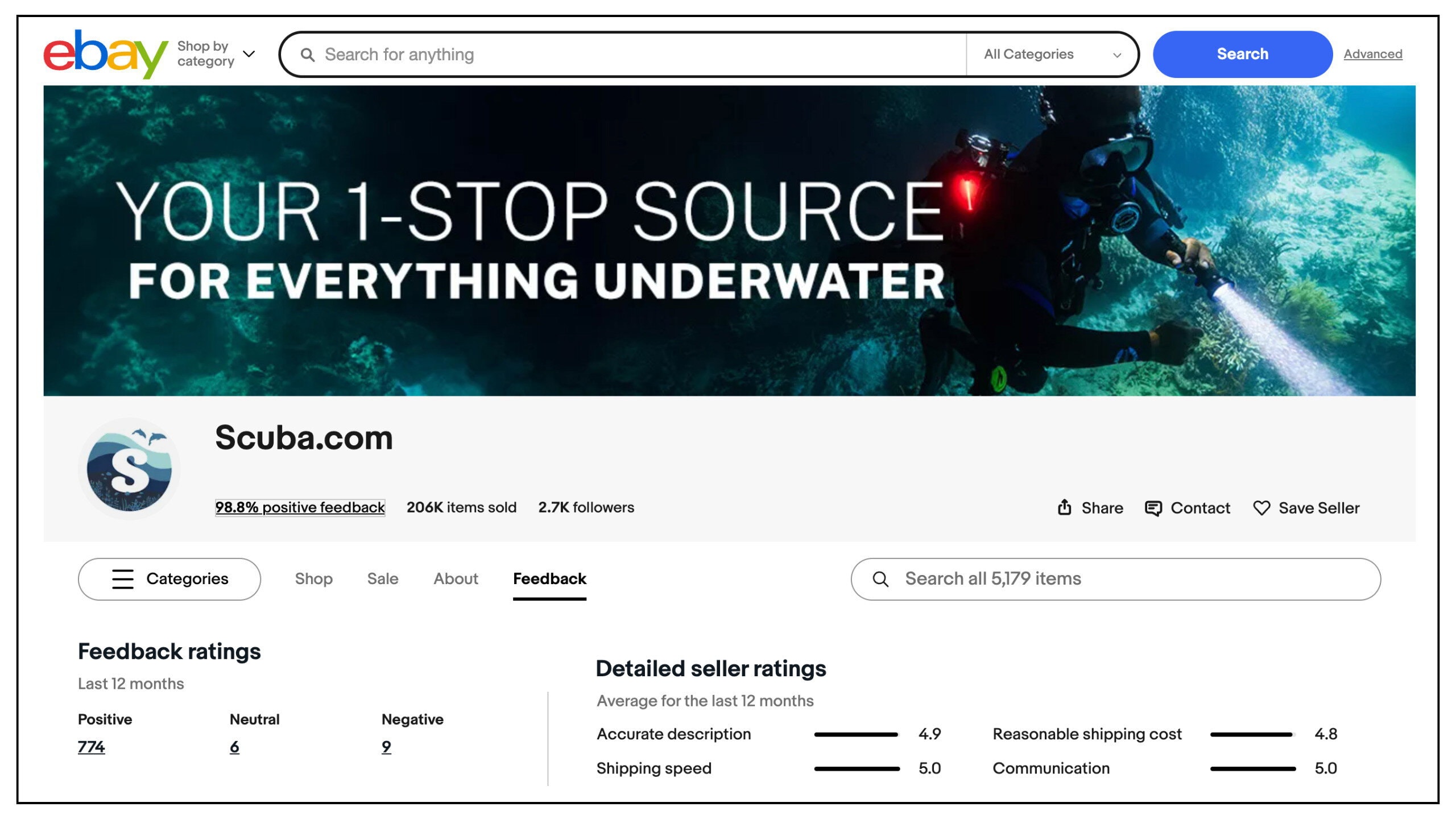Click the 2.7K followers text
The height and width of the screenshot is (819, 1456).
586,507
